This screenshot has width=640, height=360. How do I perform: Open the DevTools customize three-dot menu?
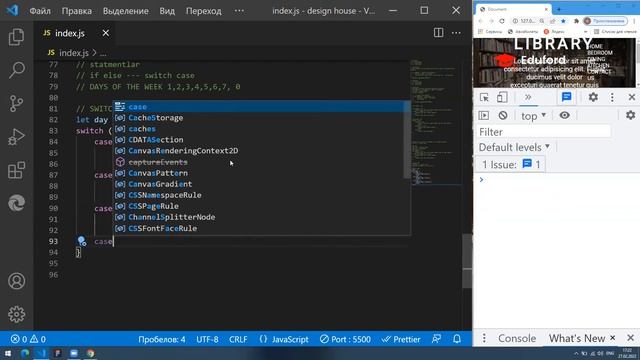tap(612, 97)
